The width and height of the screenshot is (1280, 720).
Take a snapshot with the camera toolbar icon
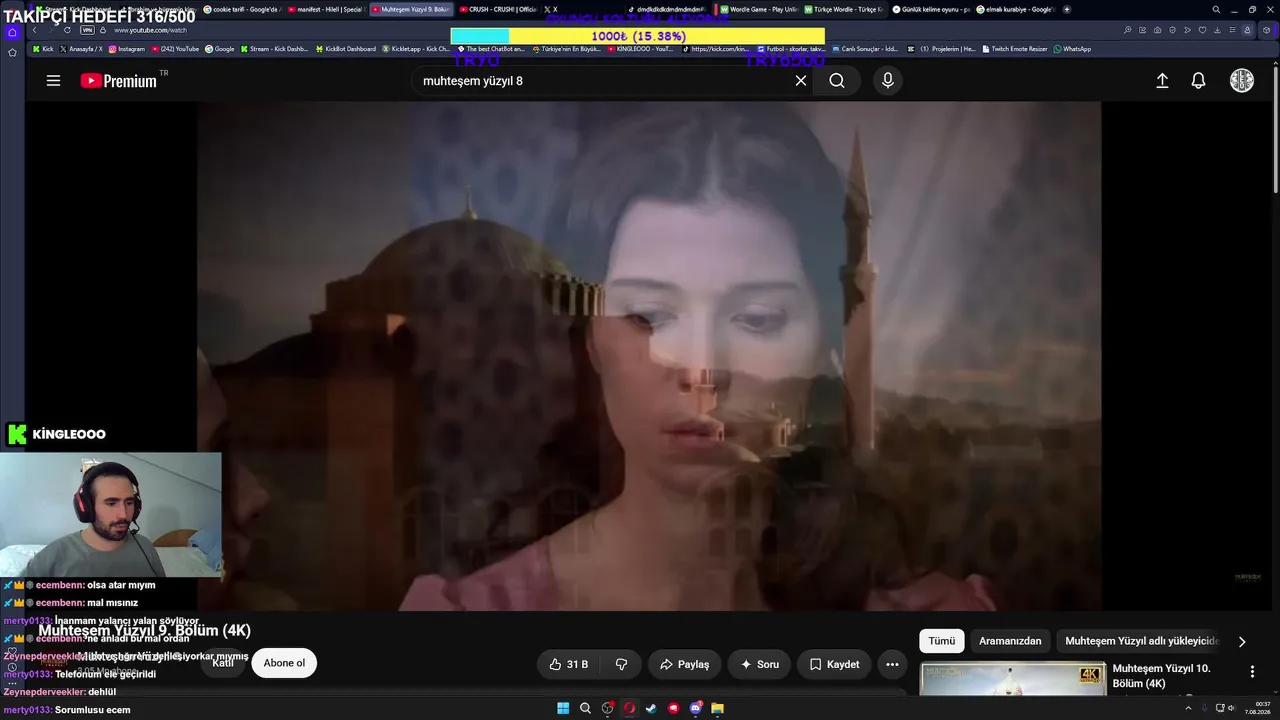coord(1157,30)
